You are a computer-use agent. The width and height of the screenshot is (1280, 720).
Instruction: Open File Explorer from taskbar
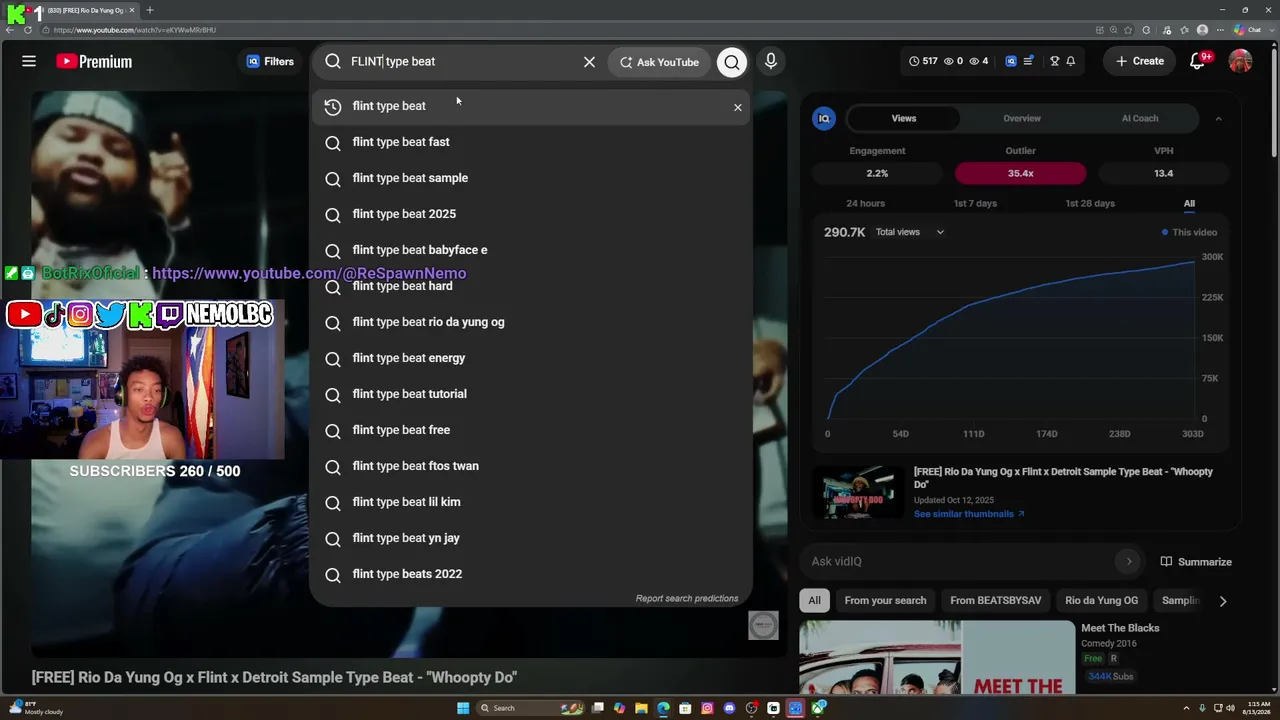641,708
